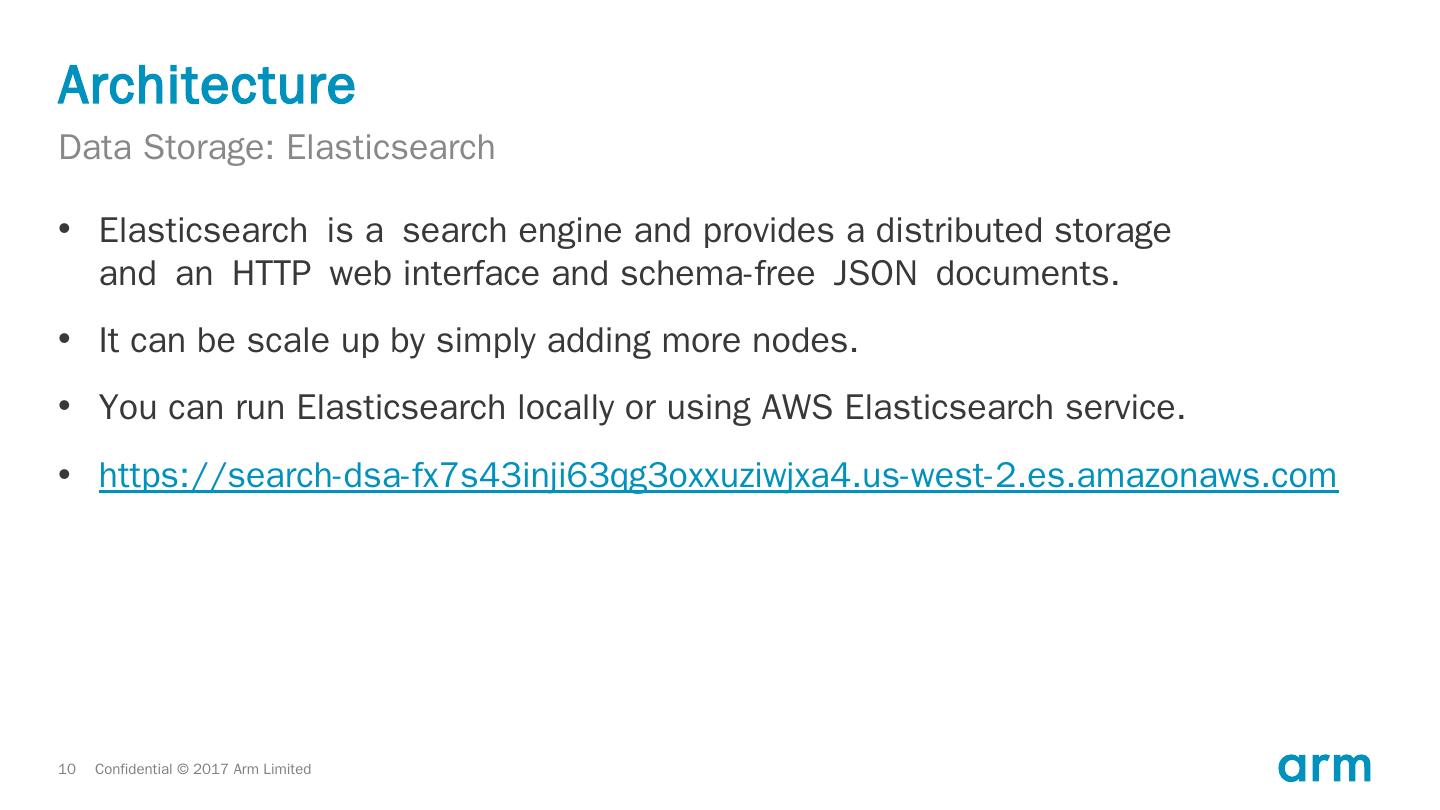
Task: Select the Data Storage: Elasticsearch subtitle
Action: [x=277, y=147]
